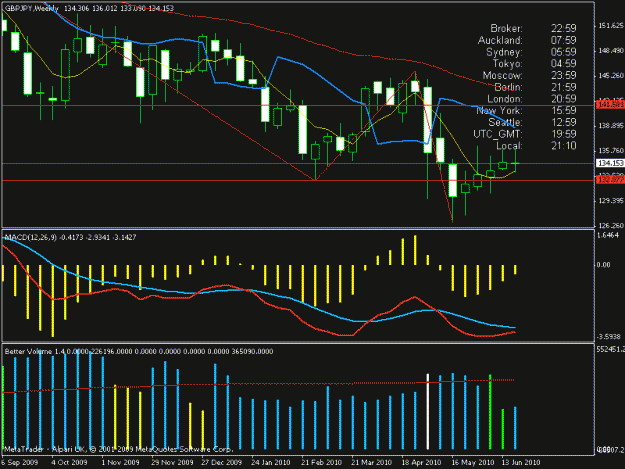Click the 4 Oct 2009 date label

coord(69,462)
